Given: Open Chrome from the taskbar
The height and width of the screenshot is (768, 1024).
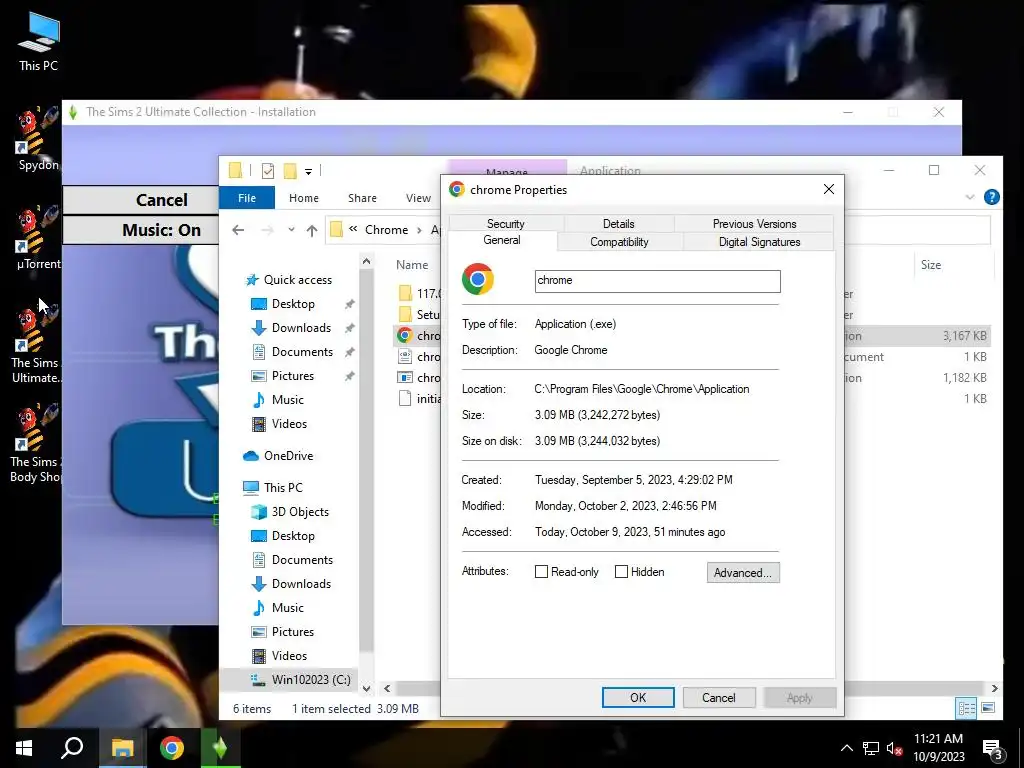Looking at the screenshot, I should click(172, 748).
